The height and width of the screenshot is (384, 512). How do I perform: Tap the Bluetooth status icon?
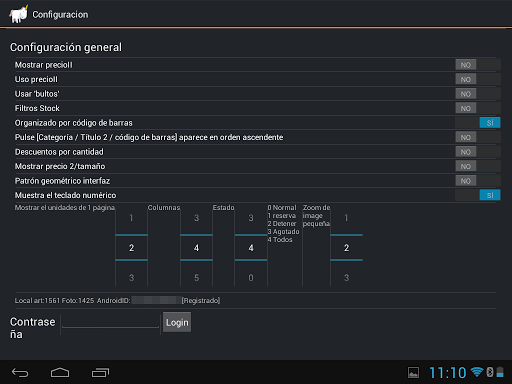click(490, 372)
